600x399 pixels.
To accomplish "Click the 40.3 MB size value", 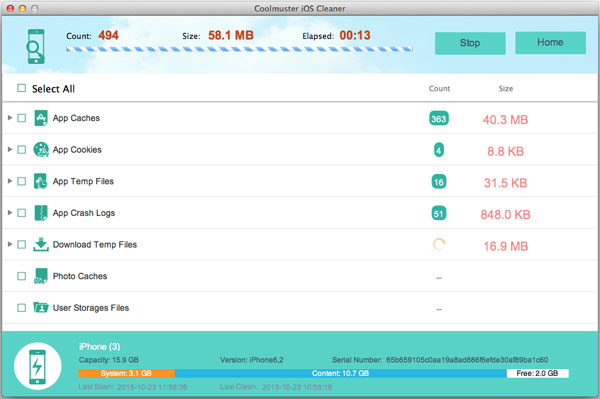I will [505, 120].
